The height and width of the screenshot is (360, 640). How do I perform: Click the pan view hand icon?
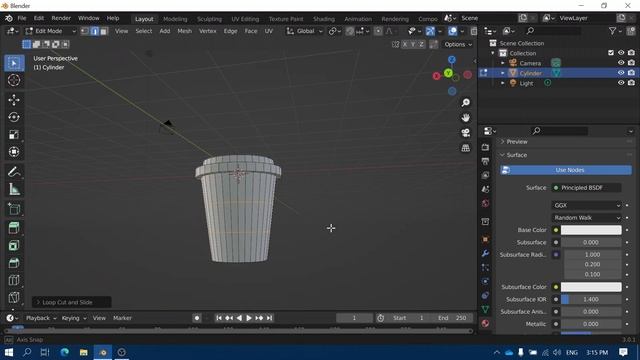tap(465, 118)
